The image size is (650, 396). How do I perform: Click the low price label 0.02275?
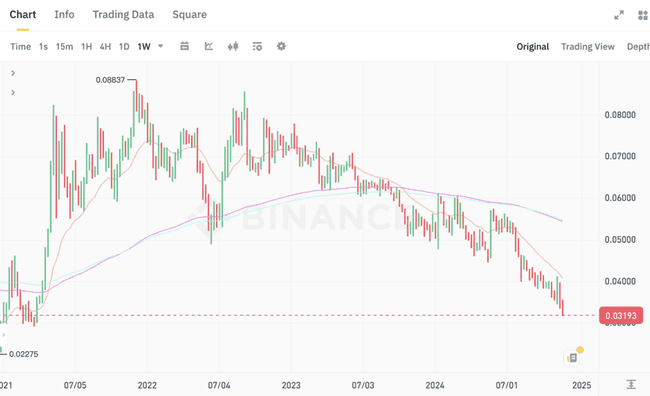(24, 354)
